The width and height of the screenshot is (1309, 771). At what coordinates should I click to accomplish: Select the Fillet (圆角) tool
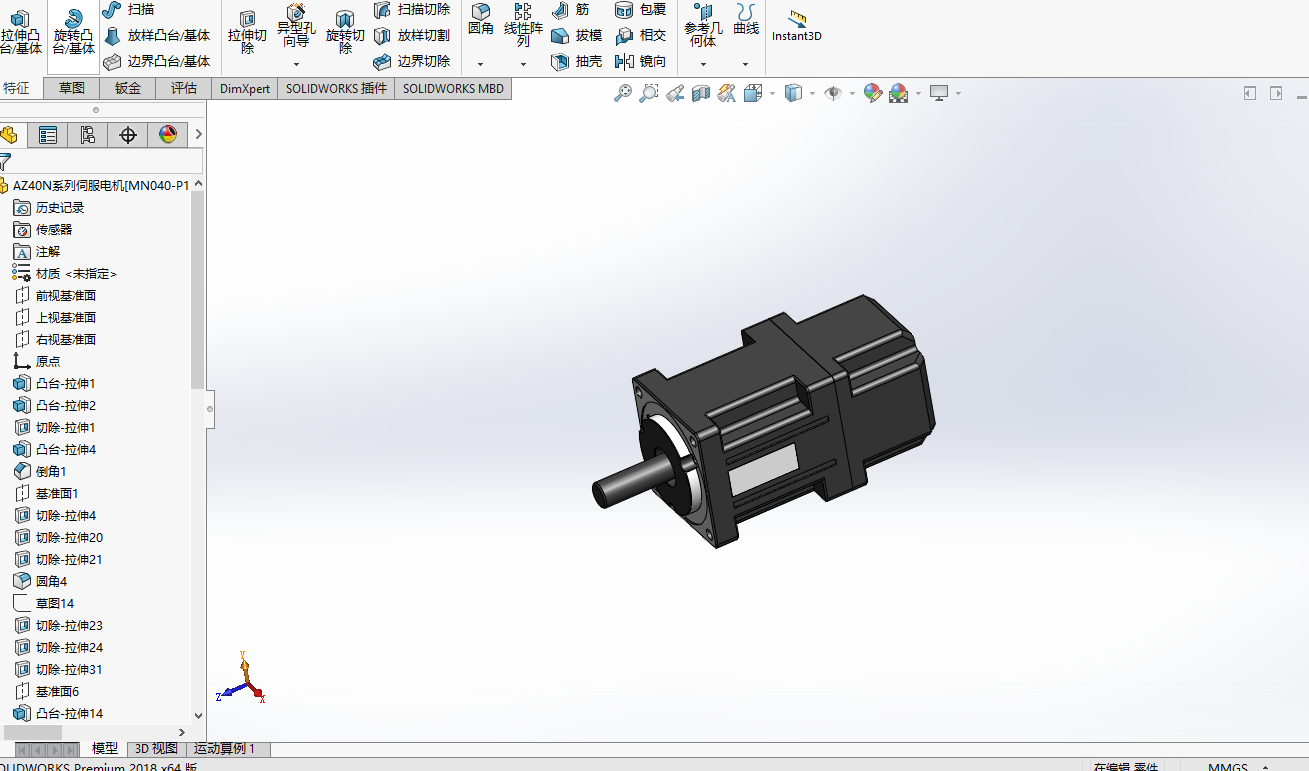(481, 20)
